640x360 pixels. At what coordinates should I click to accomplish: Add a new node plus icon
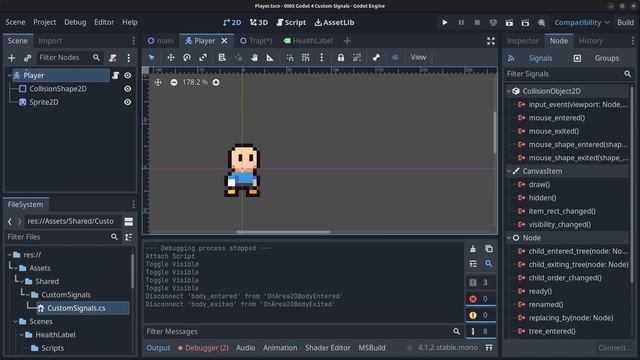pyautogui.click(x=11, y=58)
